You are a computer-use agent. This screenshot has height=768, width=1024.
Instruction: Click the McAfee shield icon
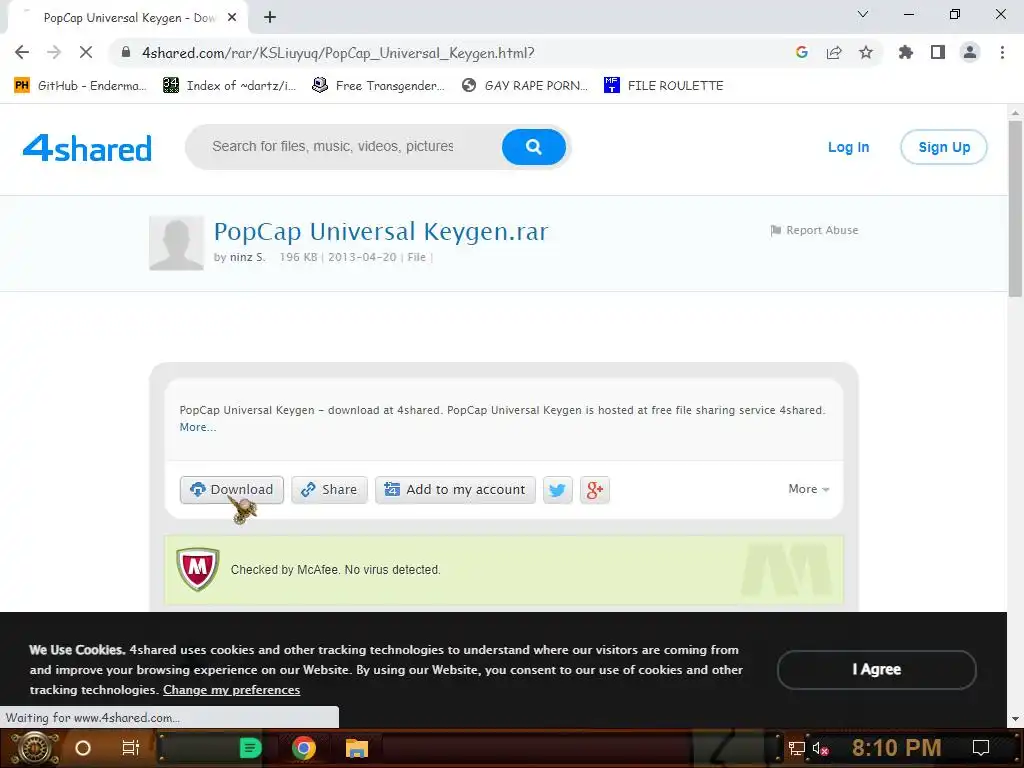[x=198, y=569]
